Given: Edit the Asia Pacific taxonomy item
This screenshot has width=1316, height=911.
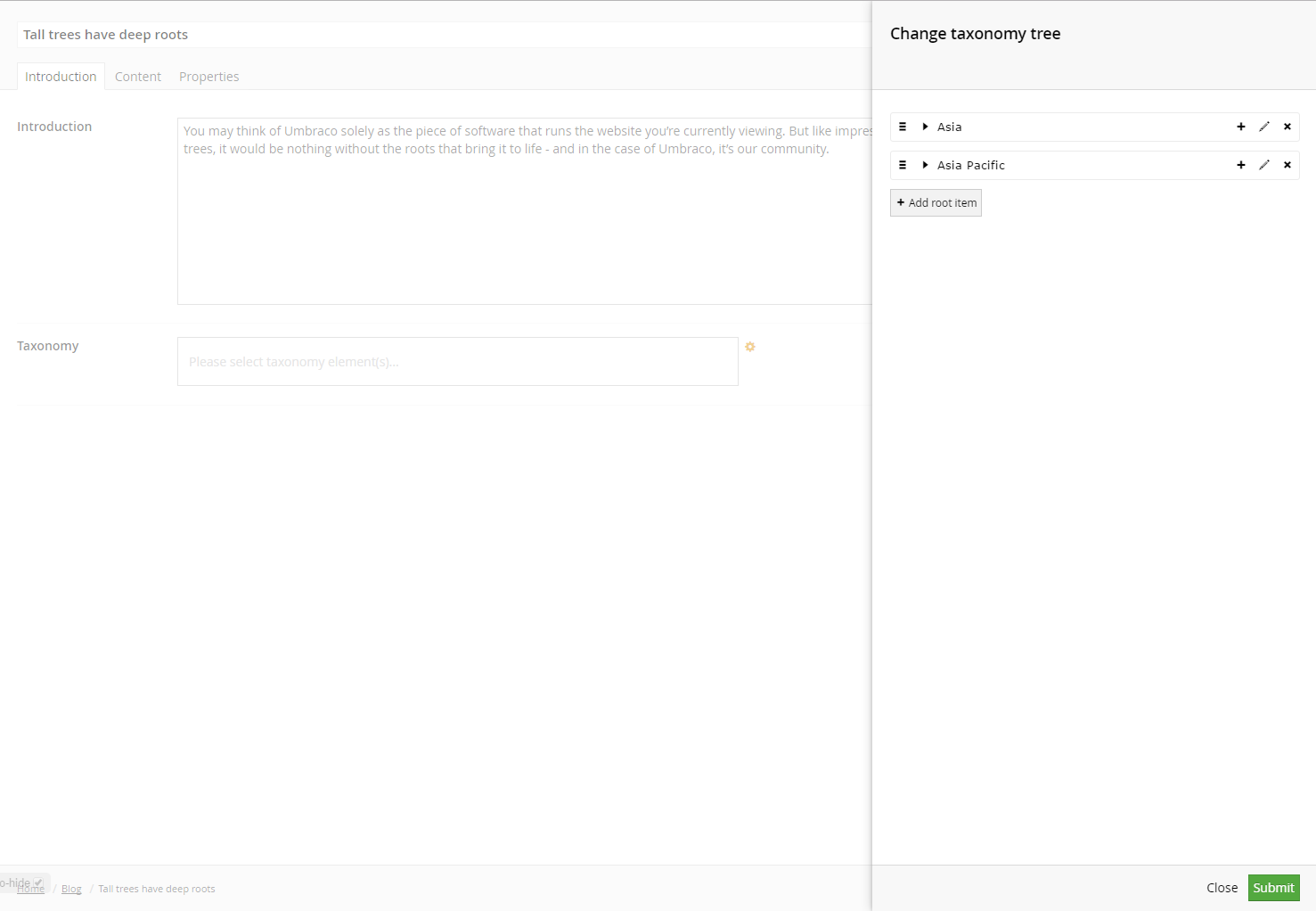Looking at the screenshot, I should point(1264,165).
